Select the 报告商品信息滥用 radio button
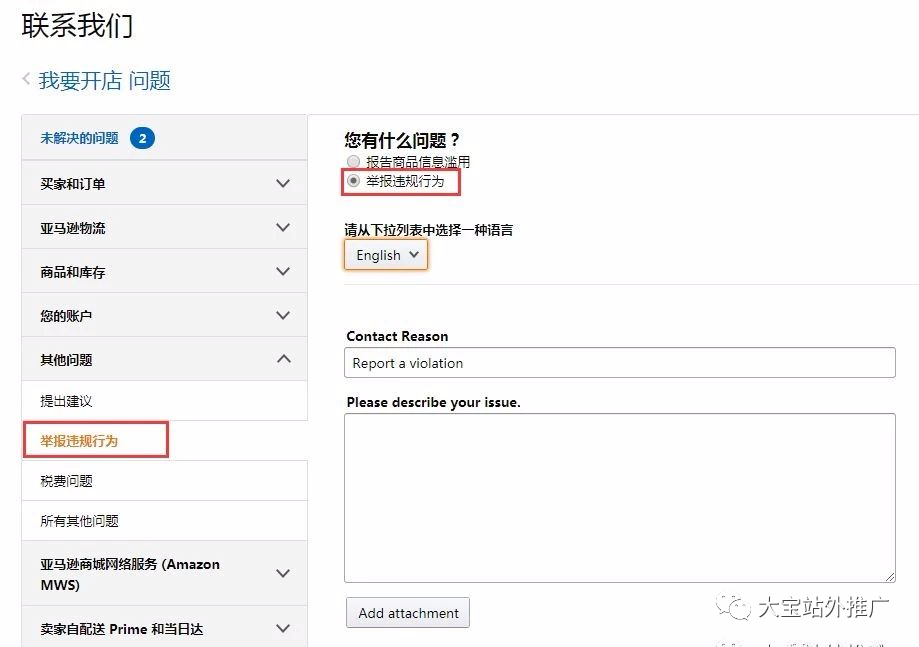 click(353, 162)
